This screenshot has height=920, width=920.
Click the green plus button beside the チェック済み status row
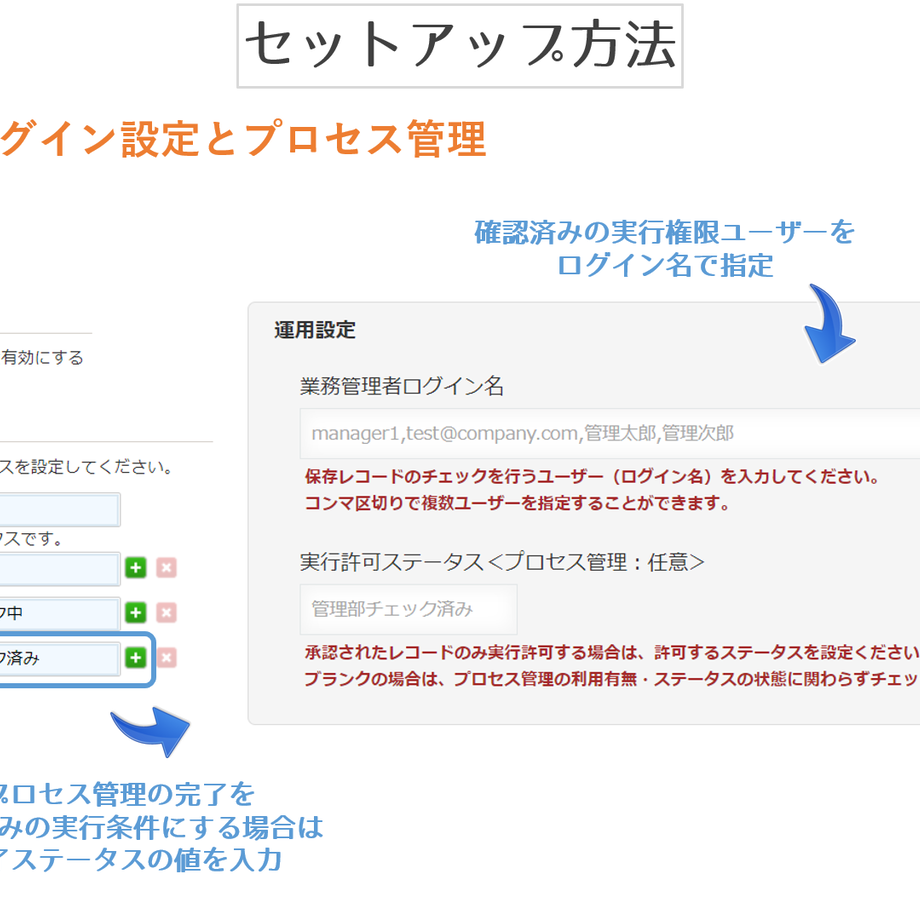coord(136,658)
